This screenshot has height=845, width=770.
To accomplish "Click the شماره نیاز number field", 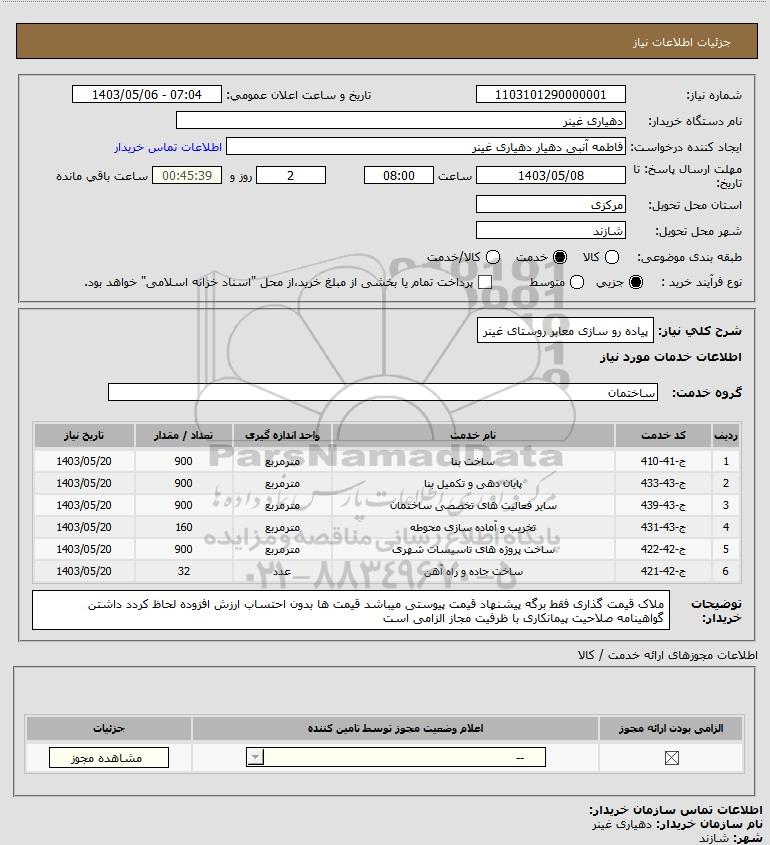I will click(551, 94).
